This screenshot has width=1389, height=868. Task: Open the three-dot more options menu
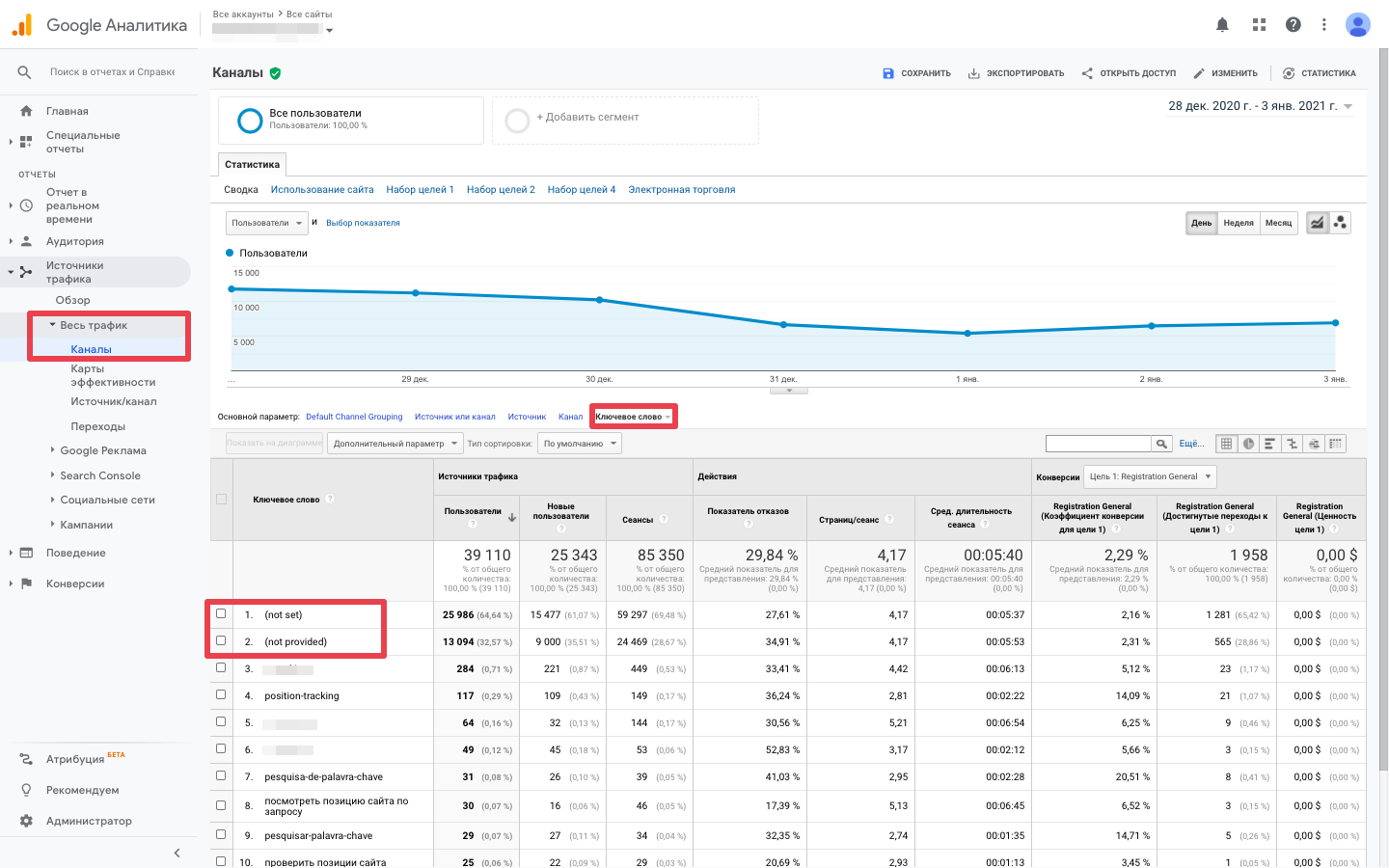click(1324, 25)
